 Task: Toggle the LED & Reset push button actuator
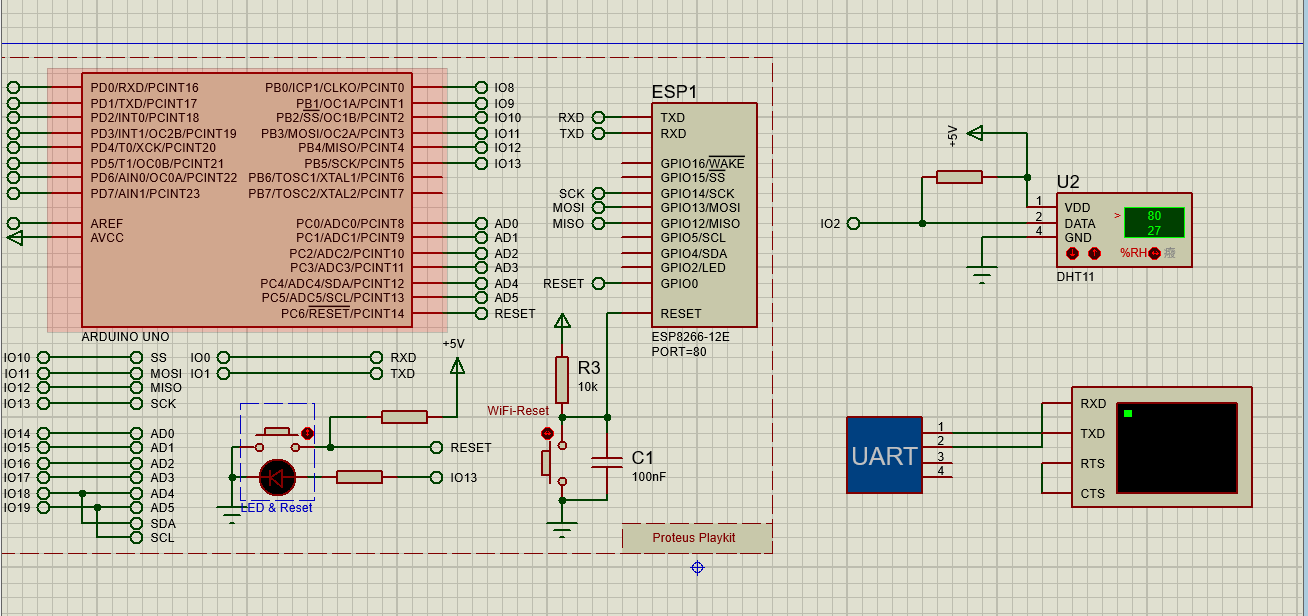307,433
